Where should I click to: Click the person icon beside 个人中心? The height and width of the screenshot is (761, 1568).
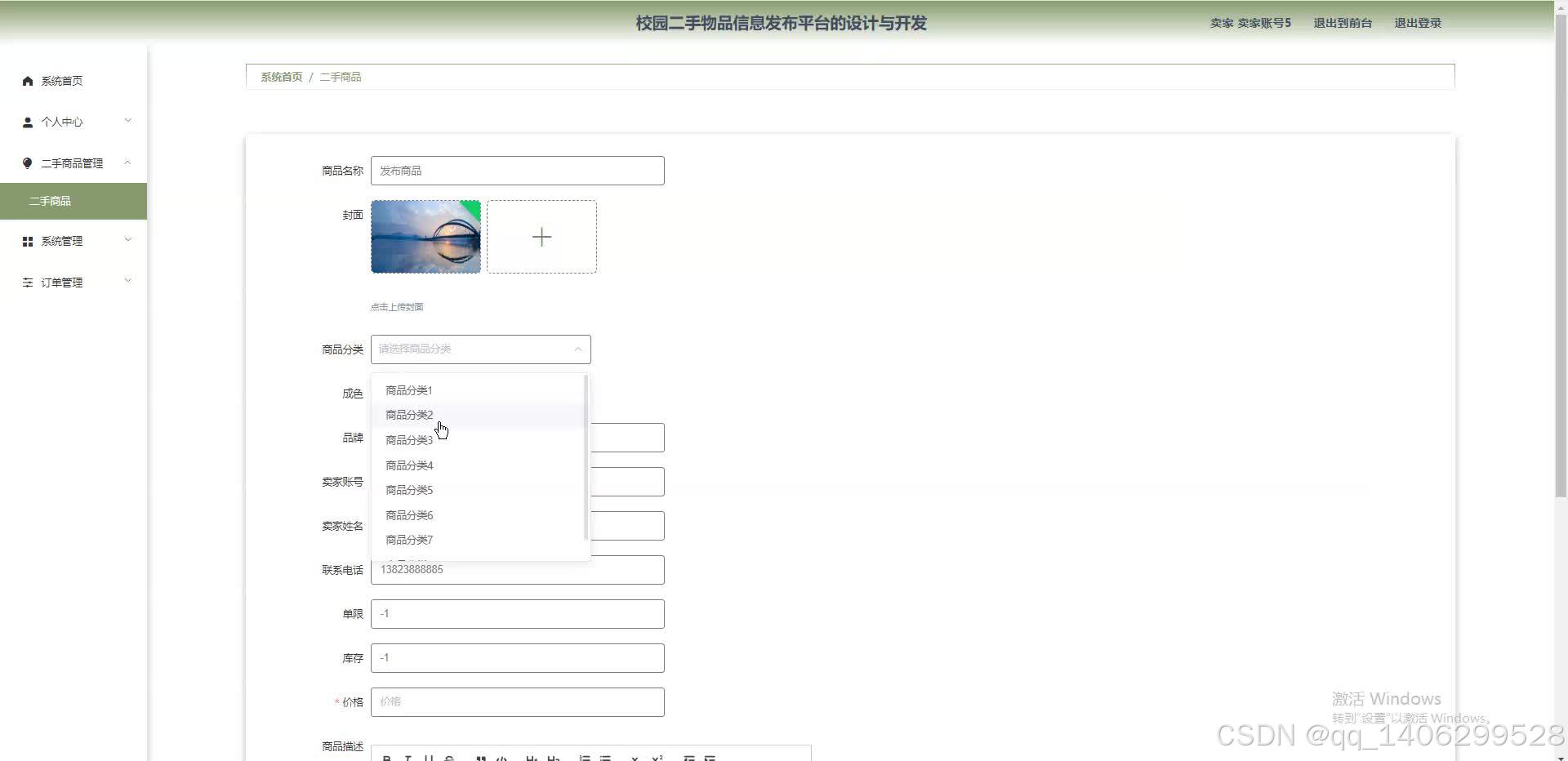pos(28,122)
